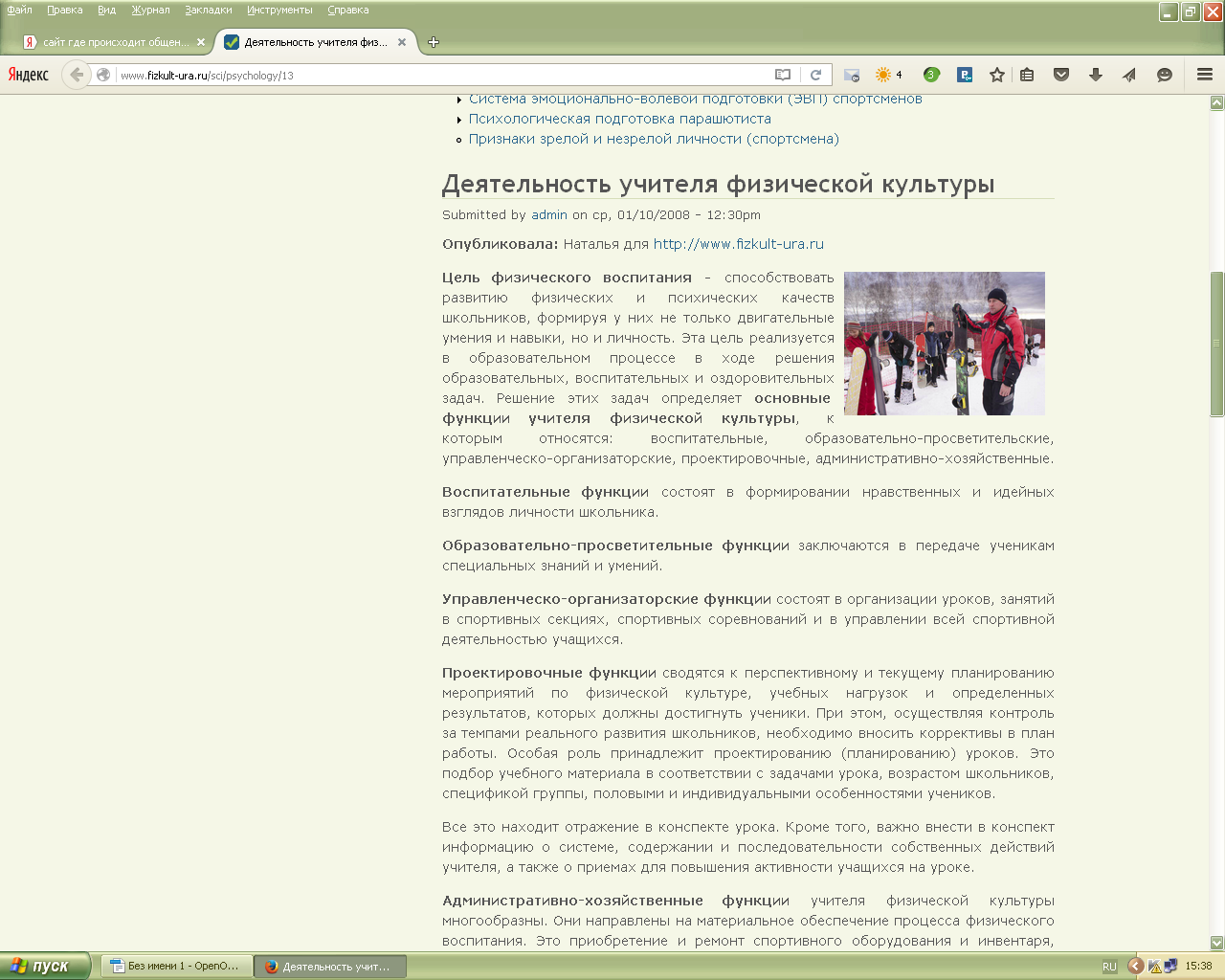Click the clock showing 15:38
This screenshot has height=980, width=1225.
tap(1198, 967)
